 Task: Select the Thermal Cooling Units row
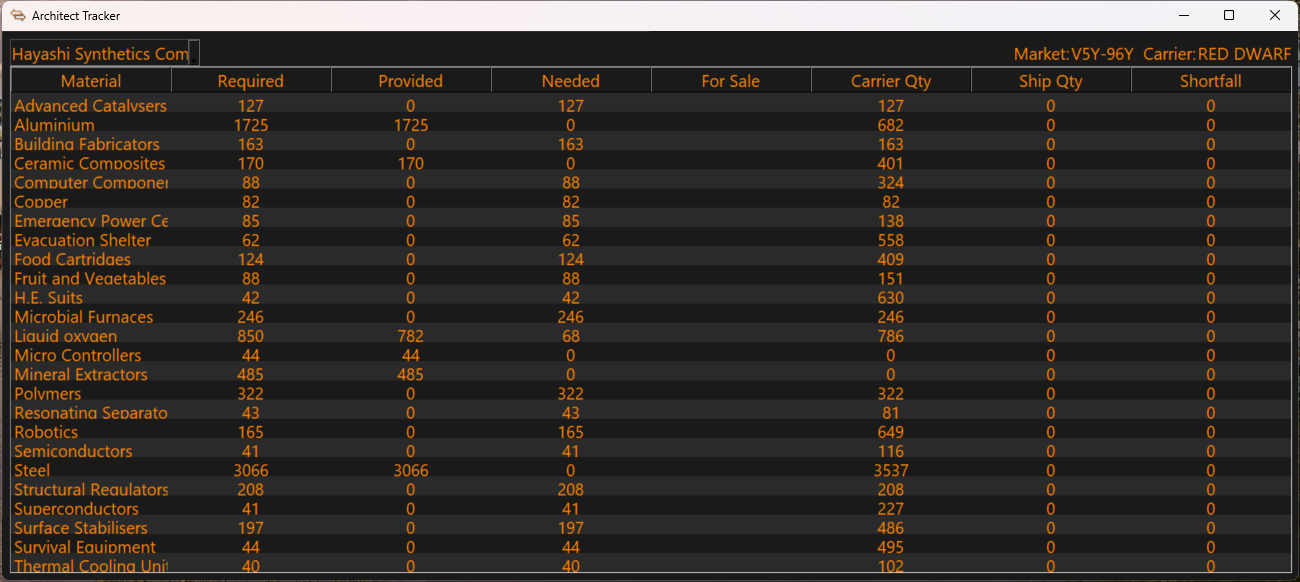point(651,565)
